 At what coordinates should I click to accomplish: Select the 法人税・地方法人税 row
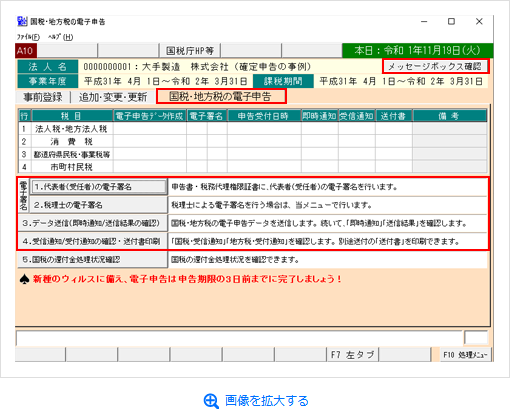point(253,129)
